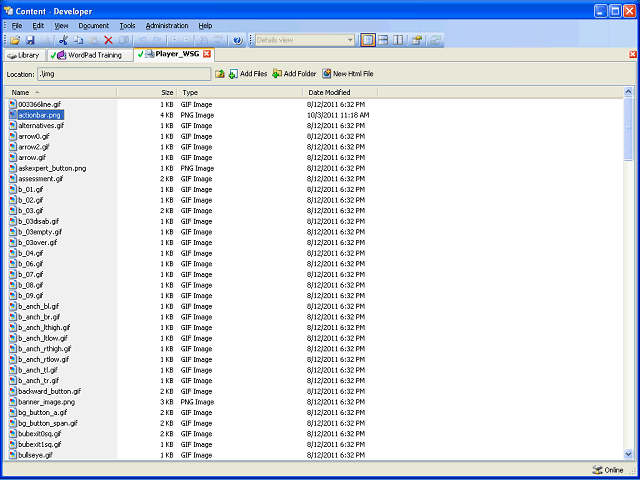
Task: Select file b_anch_lthigh.gif
Action: point(44,327)
